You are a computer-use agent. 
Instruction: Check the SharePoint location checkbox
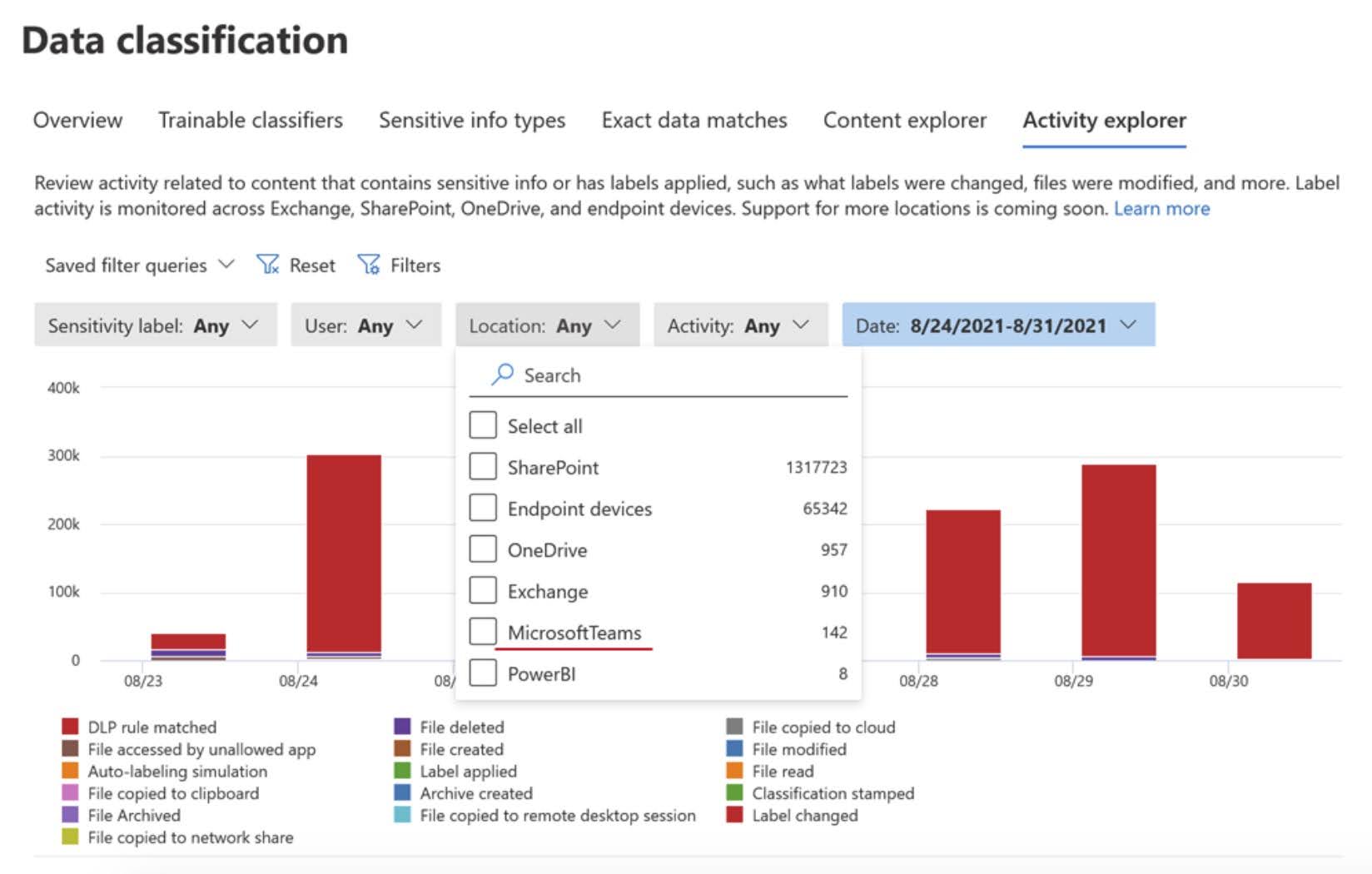[x=483, y=466]
